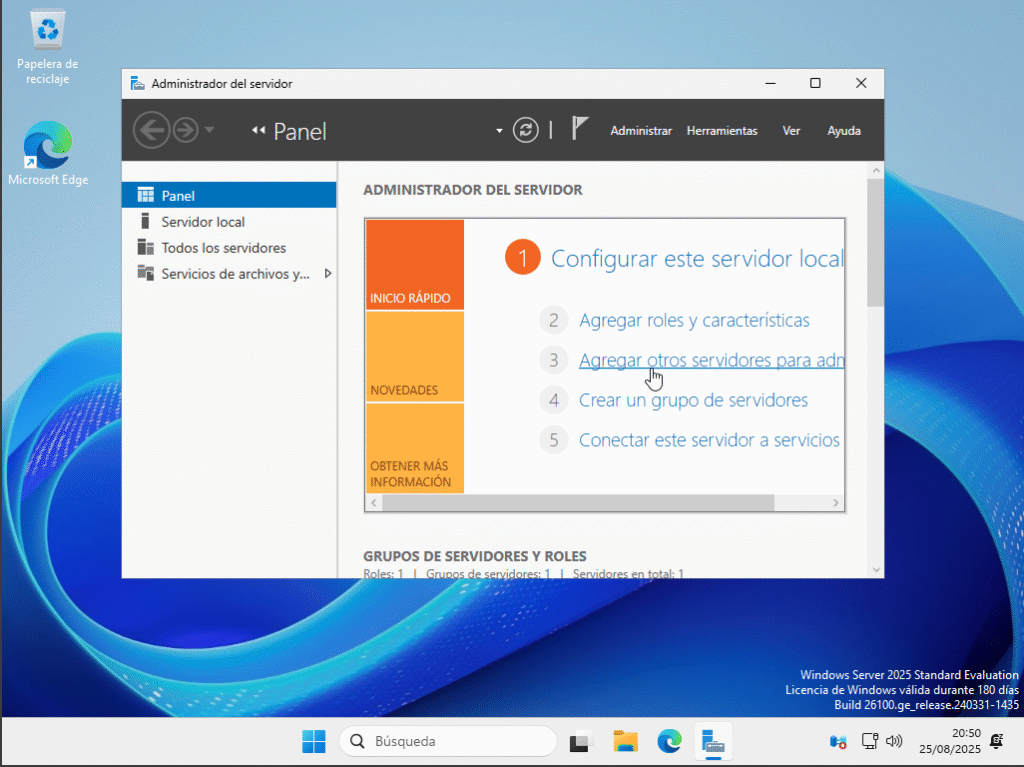Select the NOVEDADES tile
Viewport: 1024px width, 767px height.
415,356
